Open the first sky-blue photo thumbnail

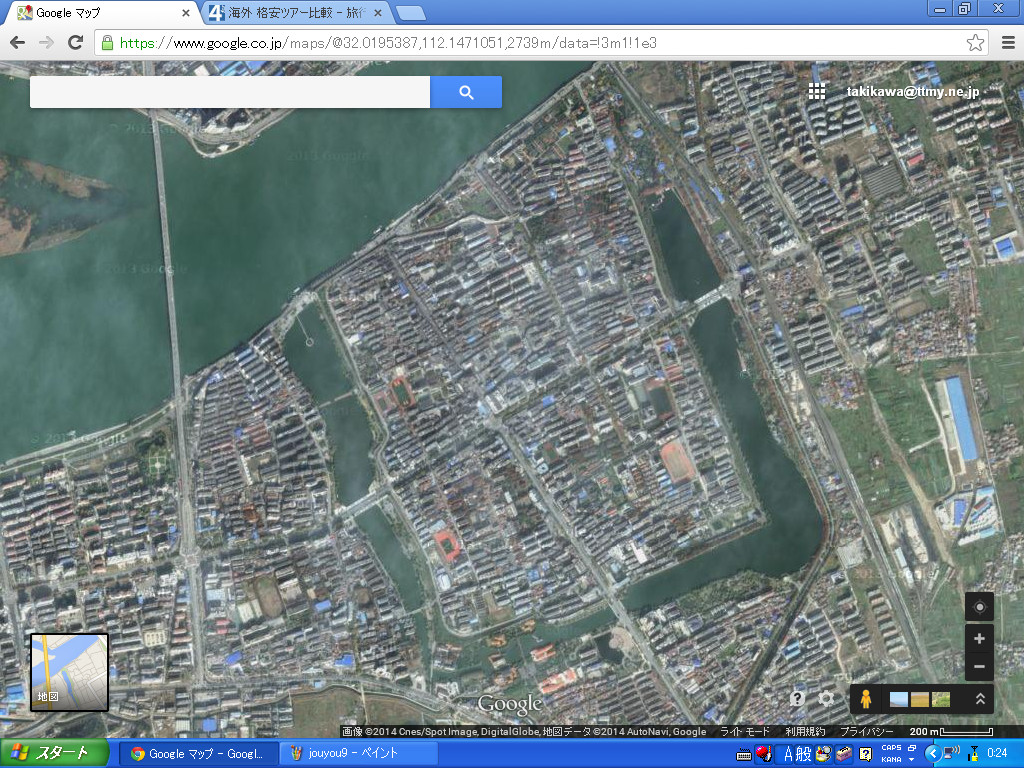coord(898,699)
